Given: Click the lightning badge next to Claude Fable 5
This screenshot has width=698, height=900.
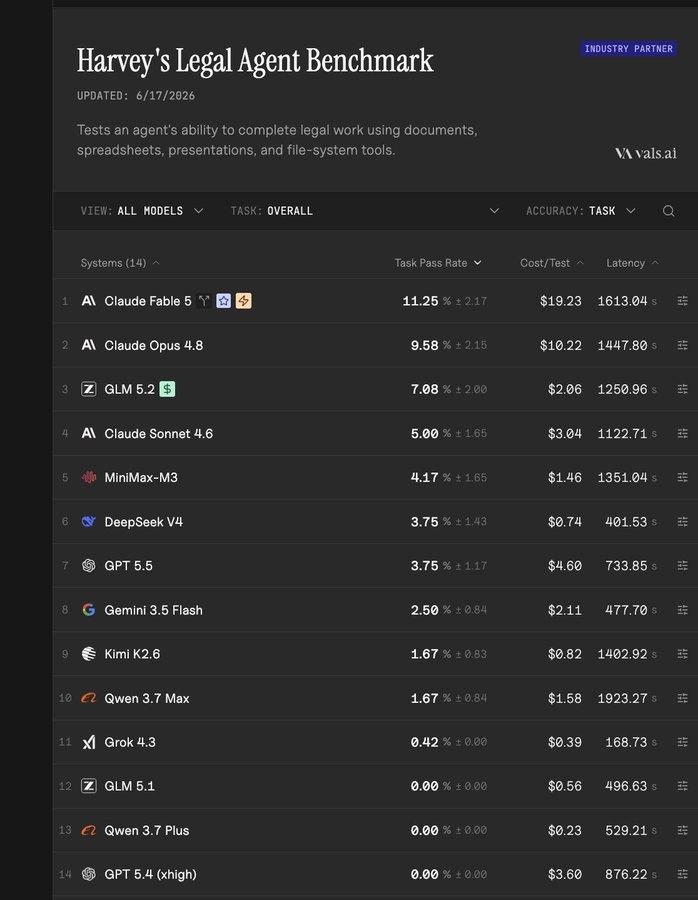Looking at the screenshot, I should tap(243, 301).
